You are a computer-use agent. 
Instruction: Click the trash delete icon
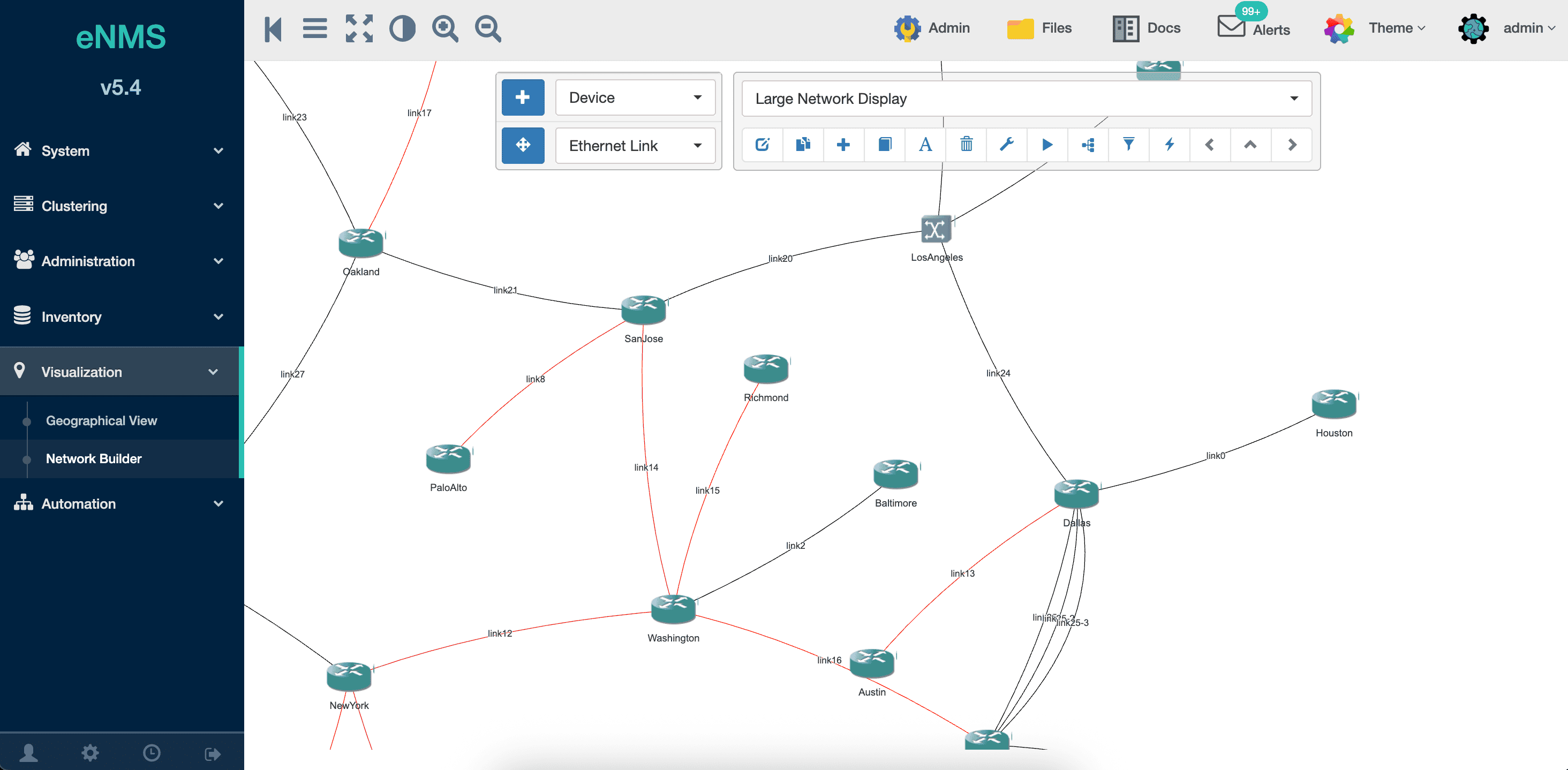click(x=966, y=145)
